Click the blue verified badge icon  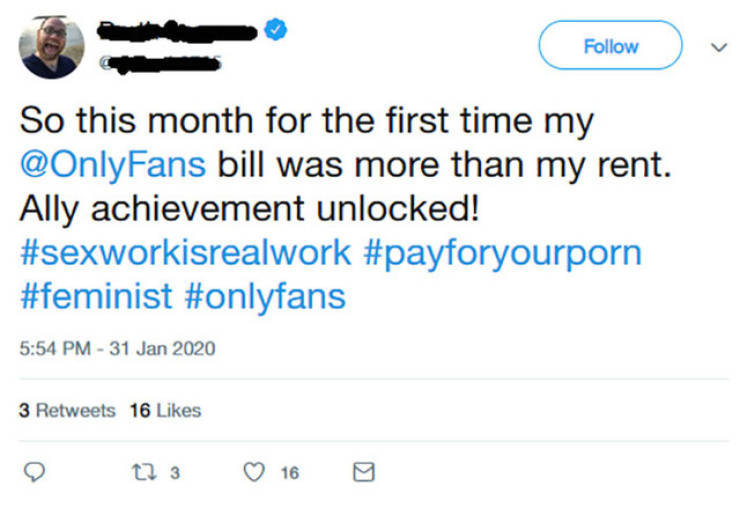pyautogui.click(x=276, y=32)
